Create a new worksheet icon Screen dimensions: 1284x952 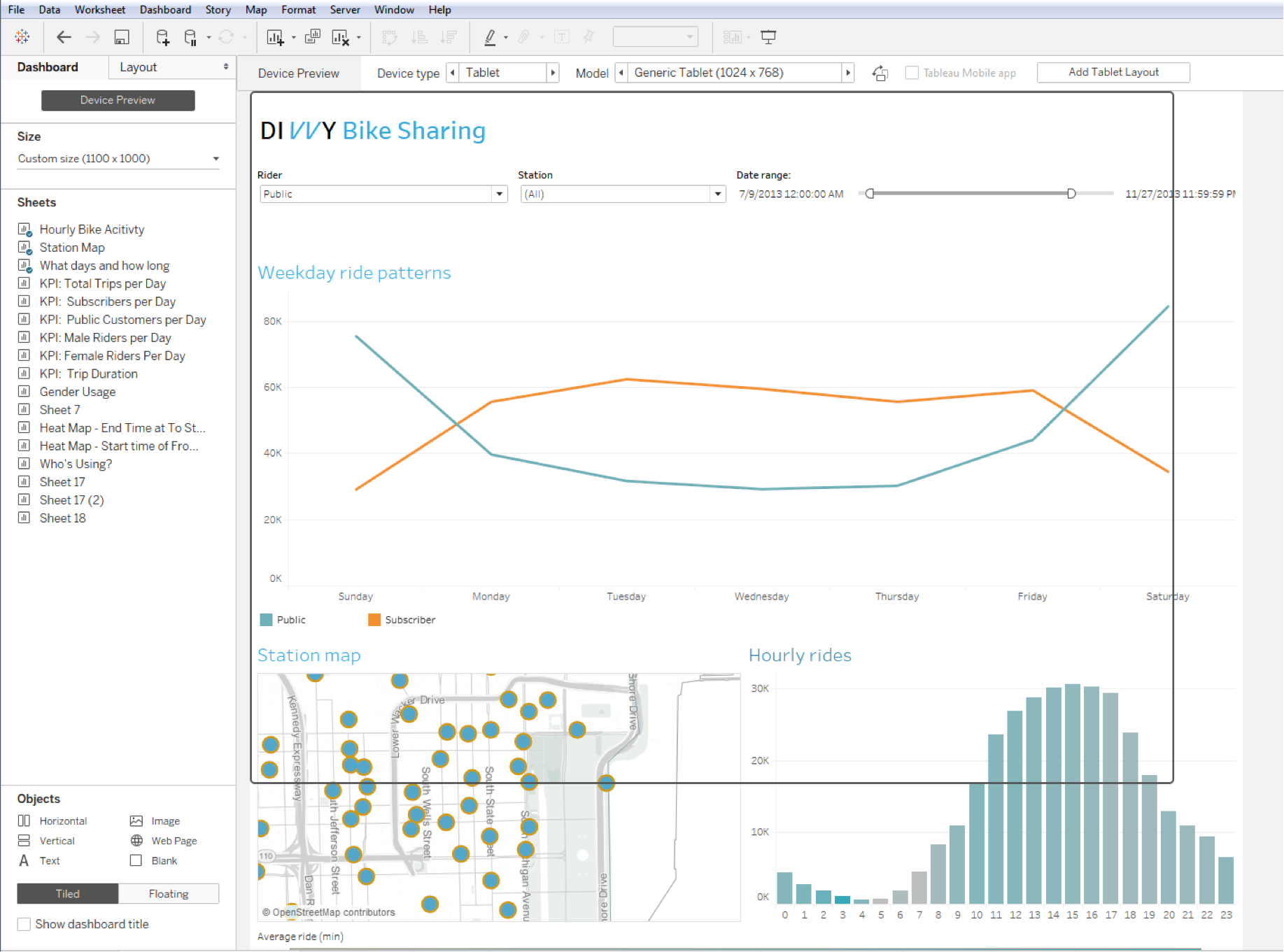pyautogui.click(x=275, y=37)
